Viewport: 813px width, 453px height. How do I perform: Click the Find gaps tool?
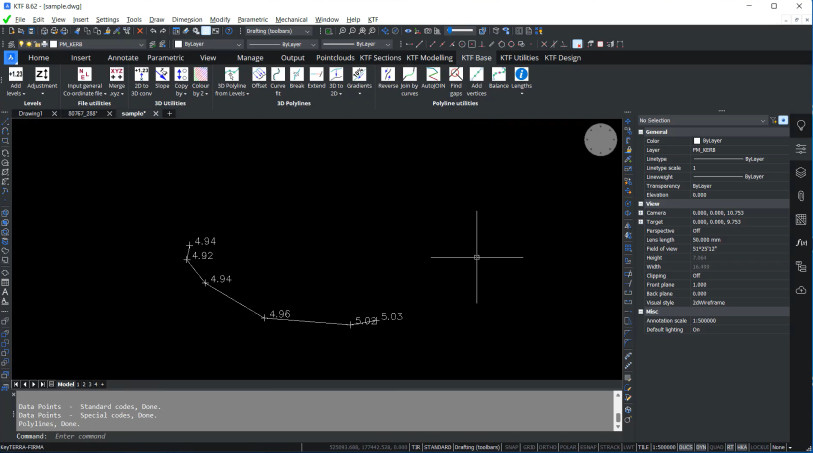pyautogui.click(x=456, y=81)
